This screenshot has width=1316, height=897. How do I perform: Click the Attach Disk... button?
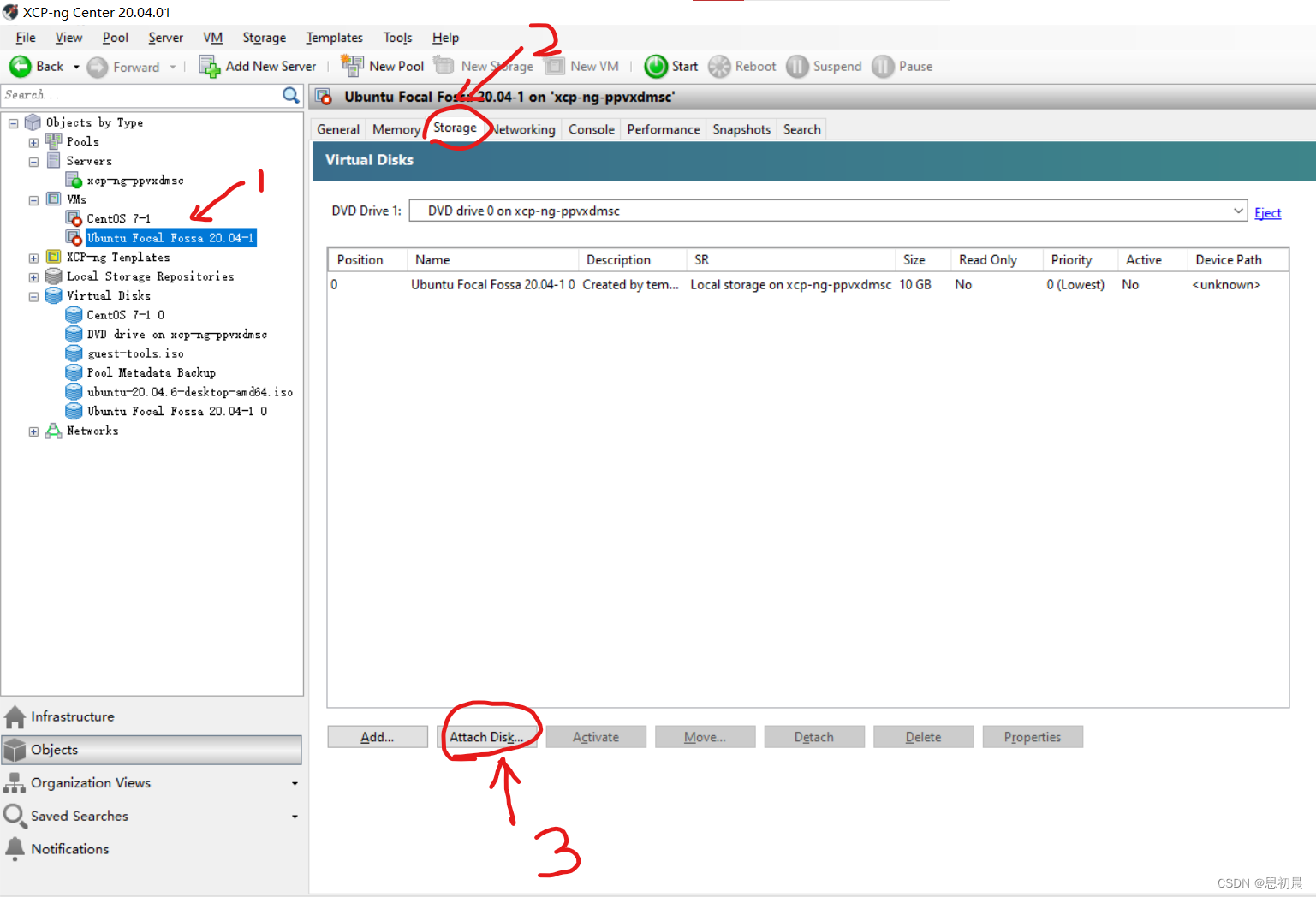point(486,737)
